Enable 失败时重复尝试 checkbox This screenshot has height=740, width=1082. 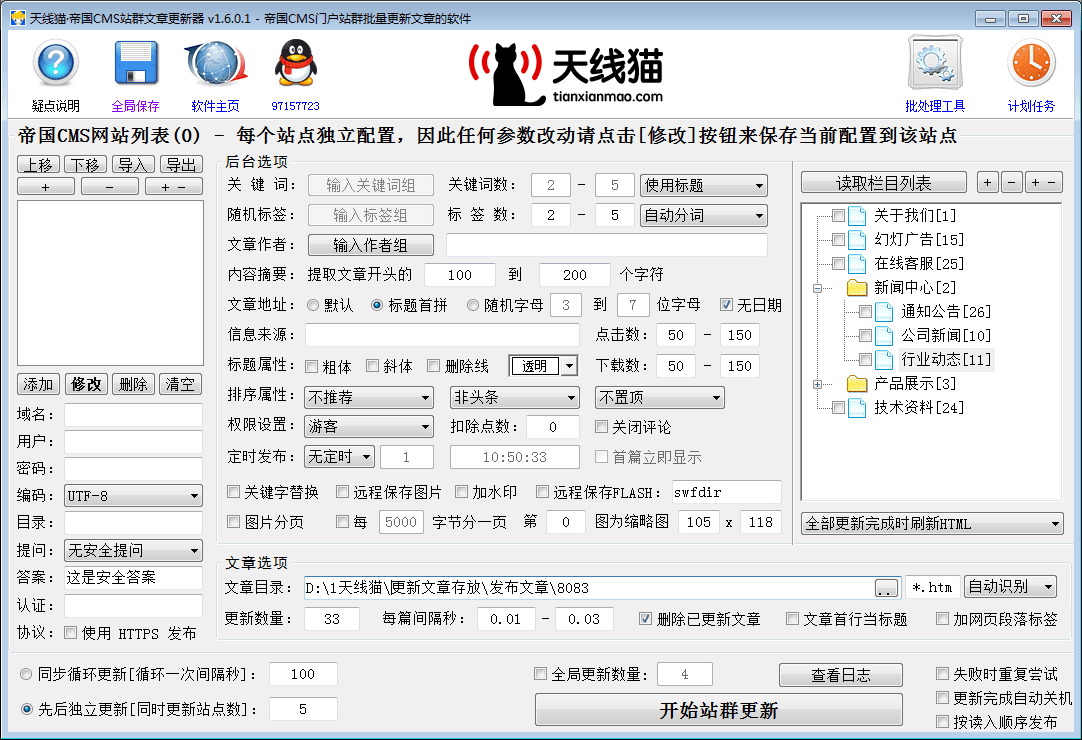point(942,673)
